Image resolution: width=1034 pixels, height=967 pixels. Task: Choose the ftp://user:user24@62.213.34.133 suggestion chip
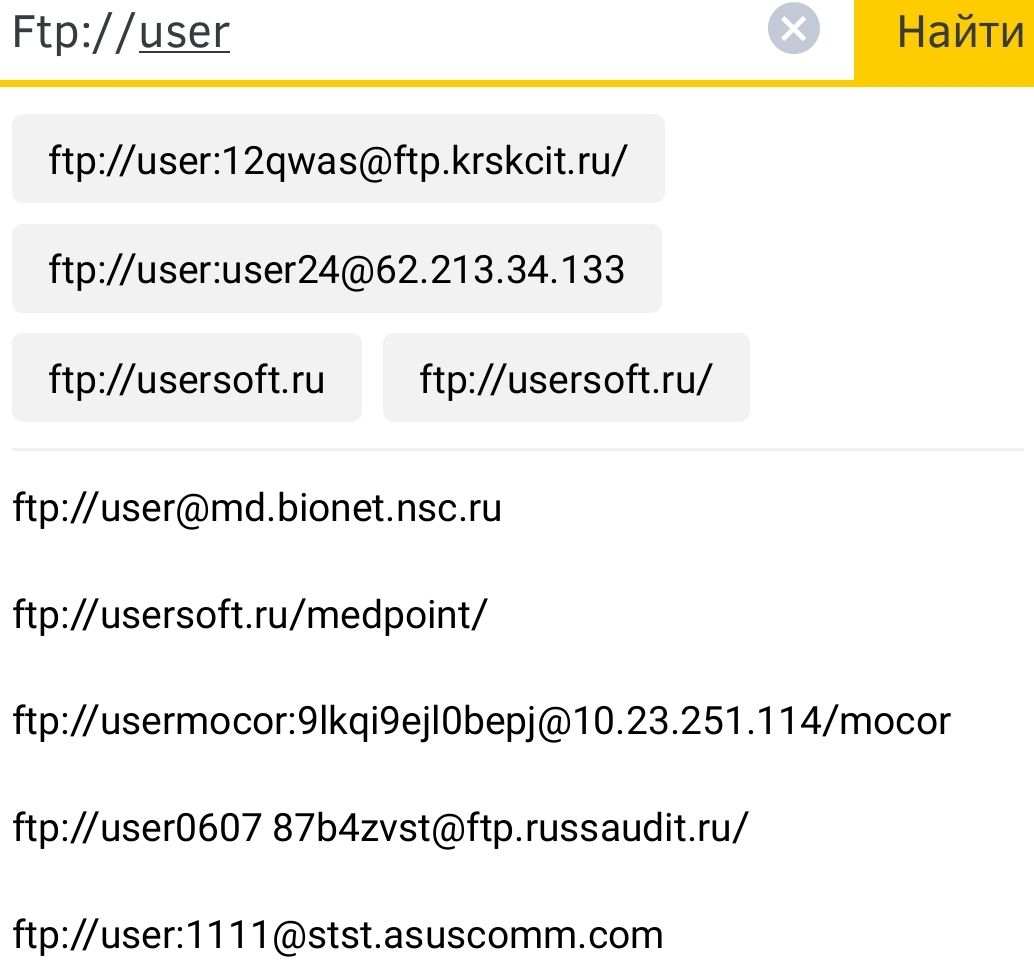tap(337, 269)
